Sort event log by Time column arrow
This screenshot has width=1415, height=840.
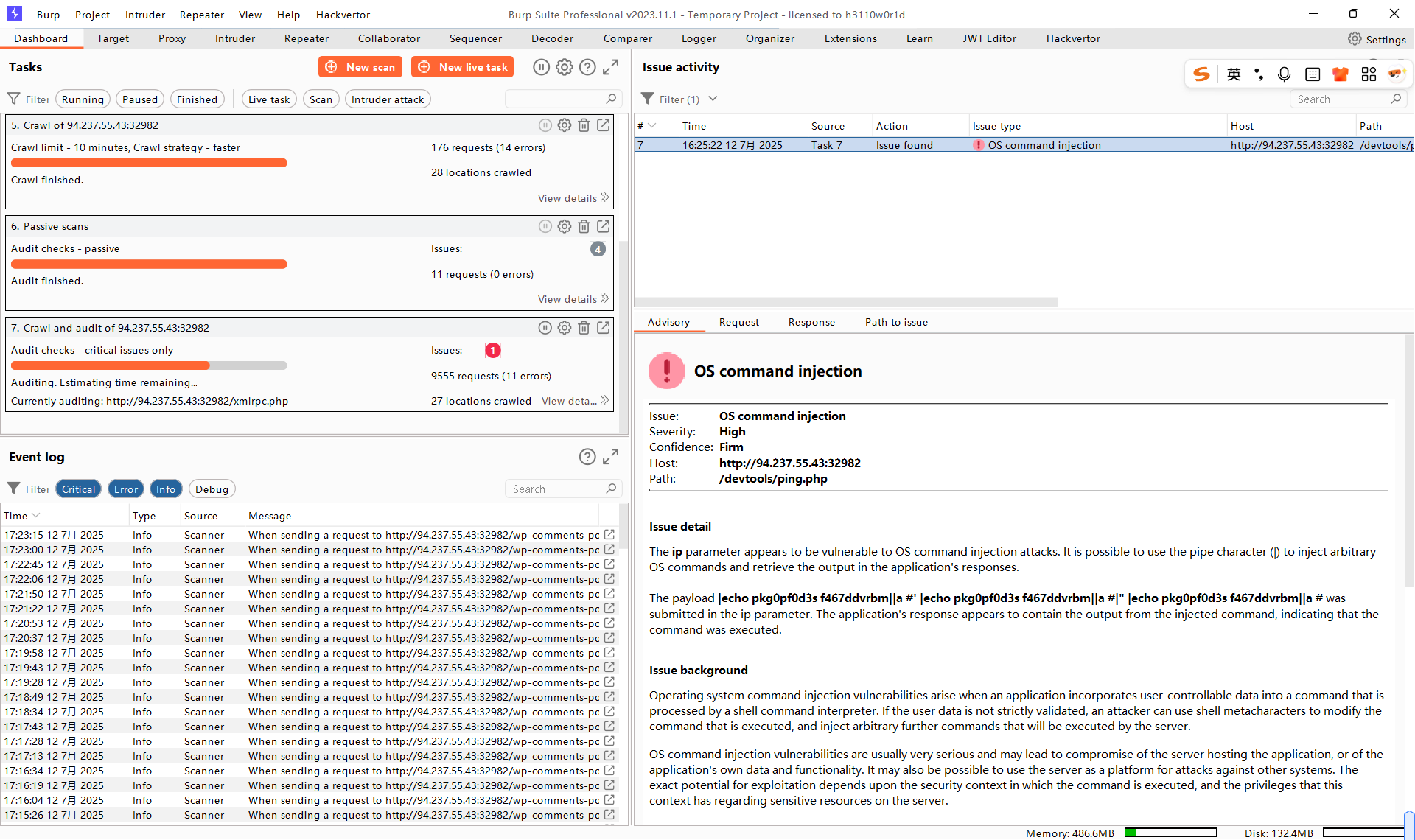(36, 516)
